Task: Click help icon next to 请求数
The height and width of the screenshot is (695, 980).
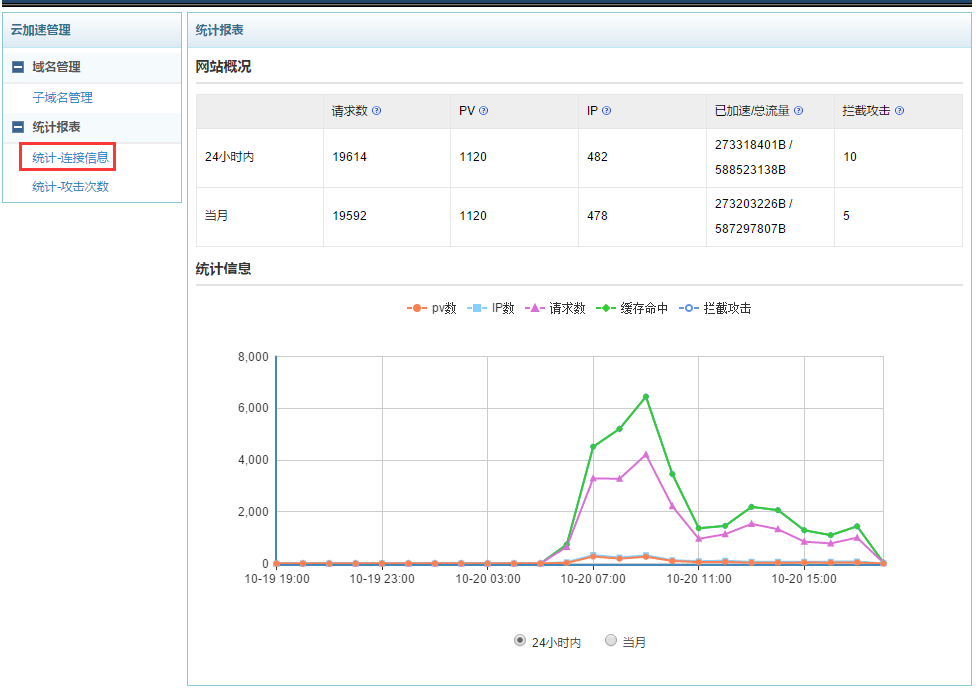Action: click(377, 111)
